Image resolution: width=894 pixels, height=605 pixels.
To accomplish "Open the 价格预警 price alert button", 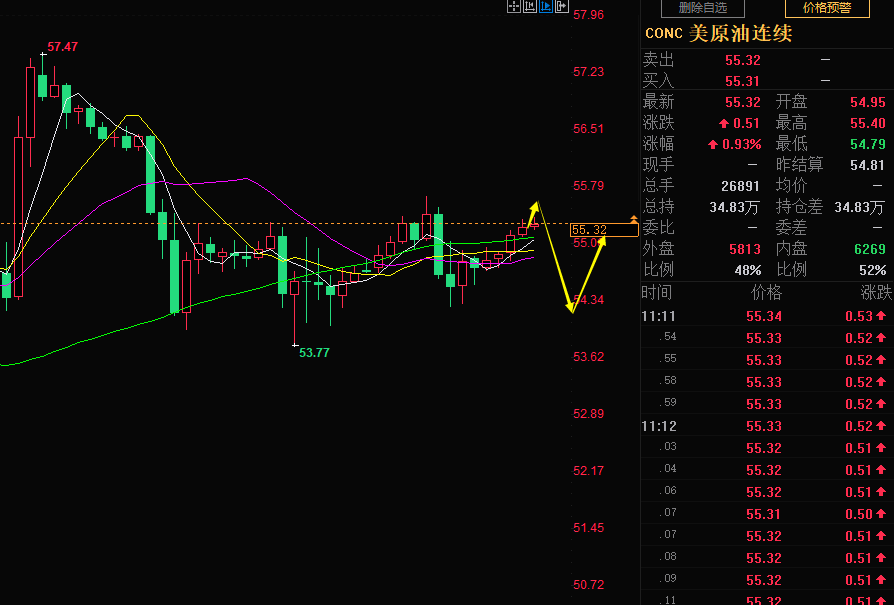I will tap(827, 8).
